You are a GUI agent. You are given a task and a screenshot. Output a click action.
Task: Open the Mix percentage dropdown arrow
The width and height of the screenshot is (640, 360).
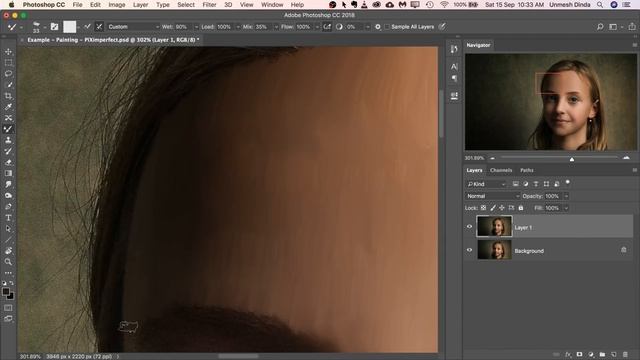(x=276, y=27)
